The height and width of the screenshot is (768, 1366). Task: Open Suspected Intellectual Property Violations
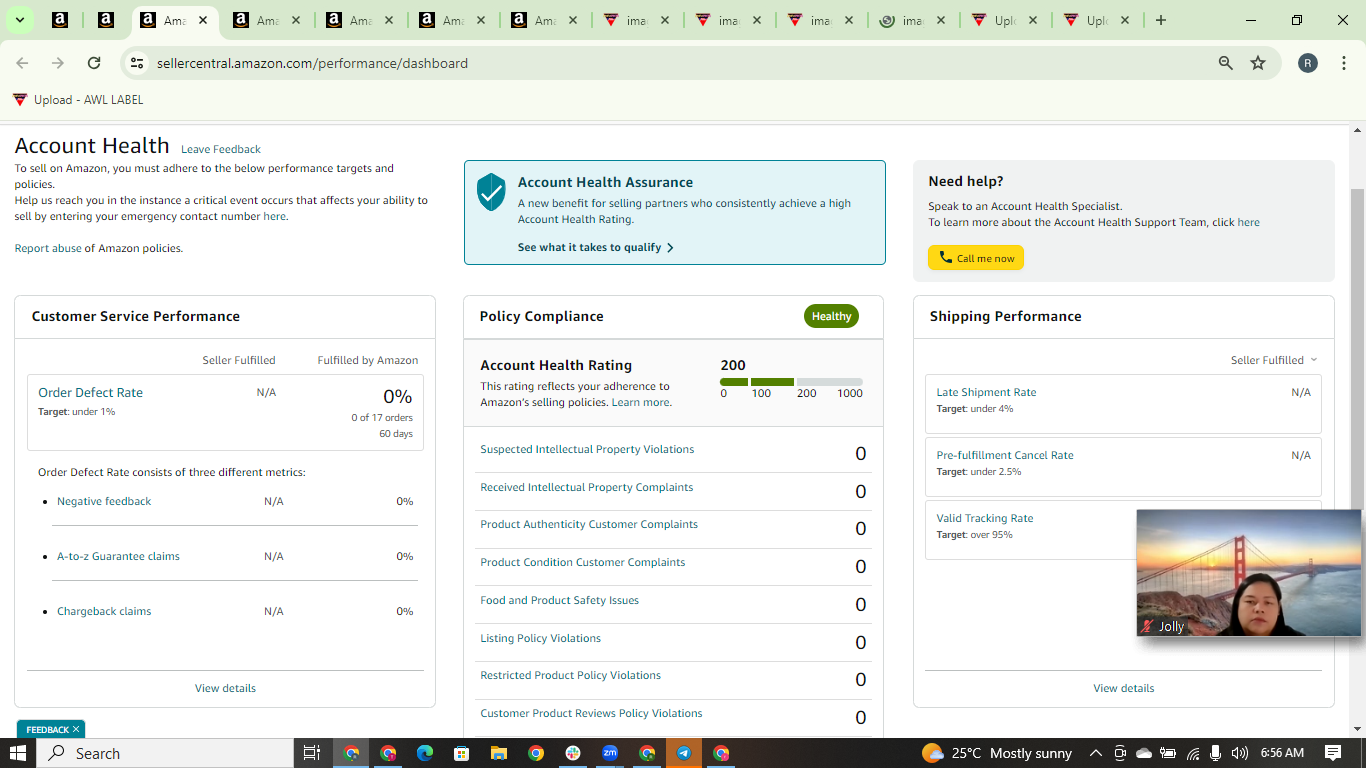pyautogui.click(x=587, y=449)
